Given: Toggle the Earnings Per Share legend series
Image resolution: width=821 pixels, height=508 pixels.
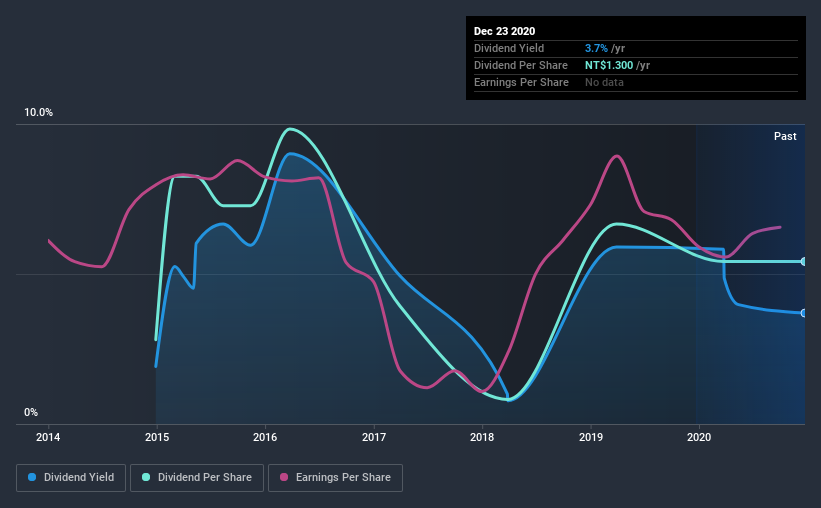Looking at the screenshot, I should coord(335,478).
